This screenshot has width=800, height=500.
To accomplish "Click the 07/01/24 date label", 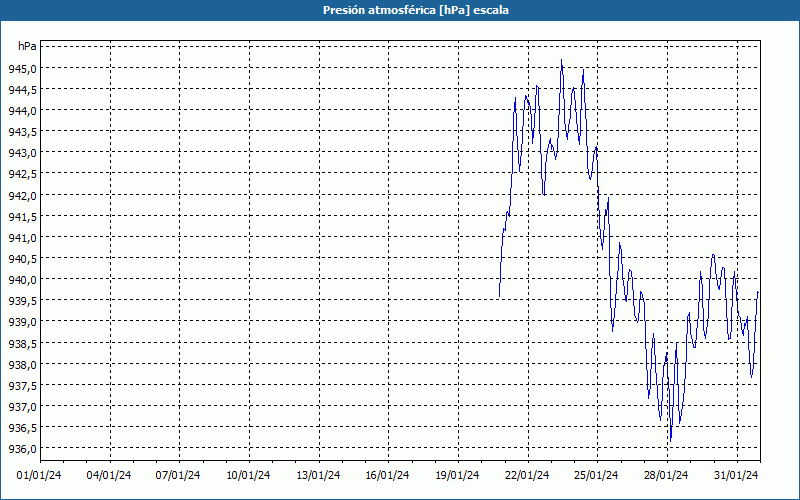I will coord(178,475).
